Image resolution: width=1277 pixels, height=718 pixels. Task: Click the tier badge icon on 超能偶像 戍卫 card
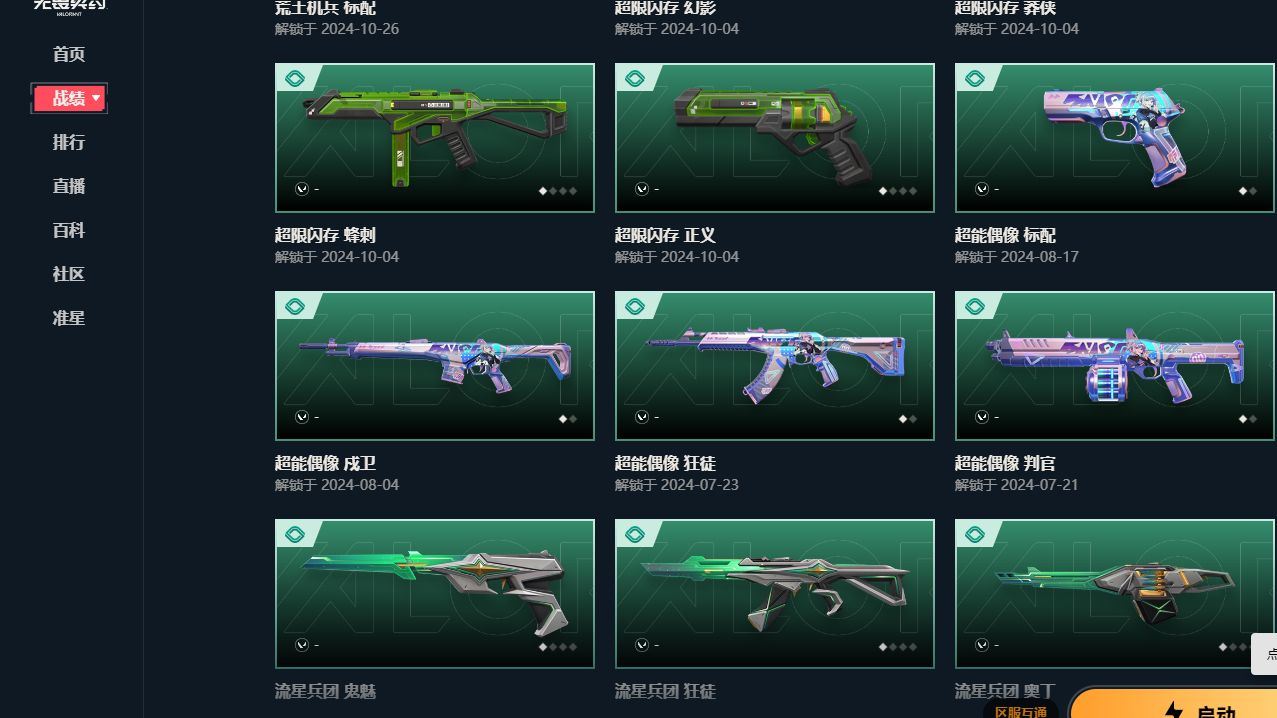pyautogui.click(x=295, y=306)
